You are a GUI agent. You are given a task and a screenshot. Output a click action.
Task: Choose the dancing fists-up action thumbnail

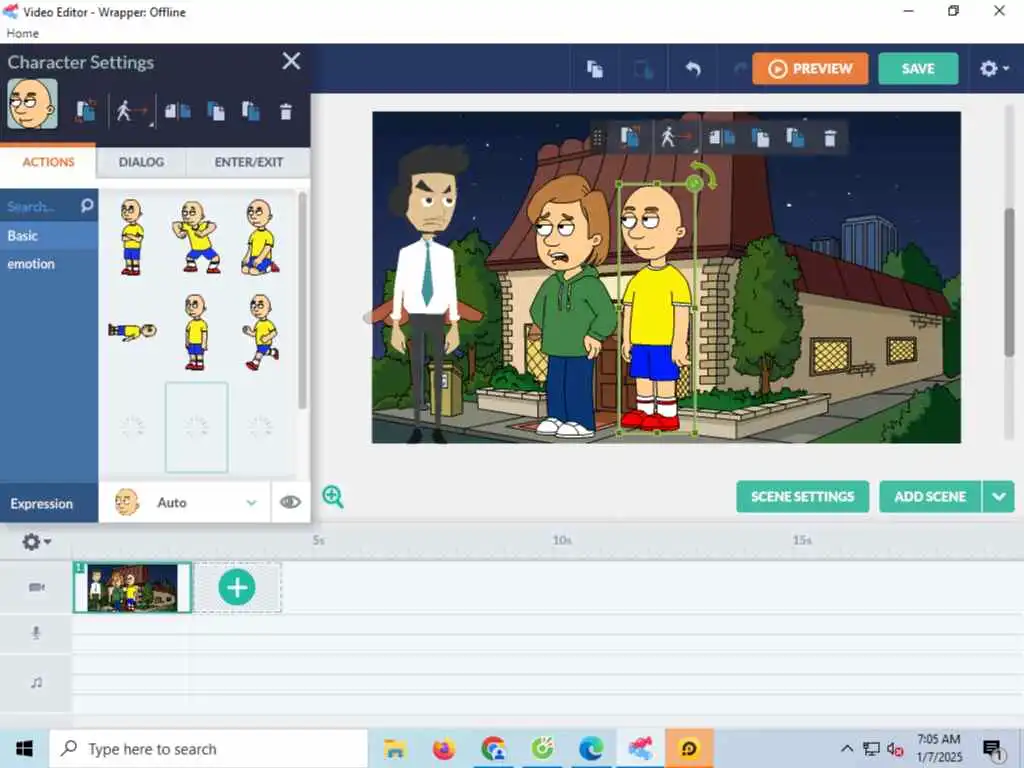[195, 237]
